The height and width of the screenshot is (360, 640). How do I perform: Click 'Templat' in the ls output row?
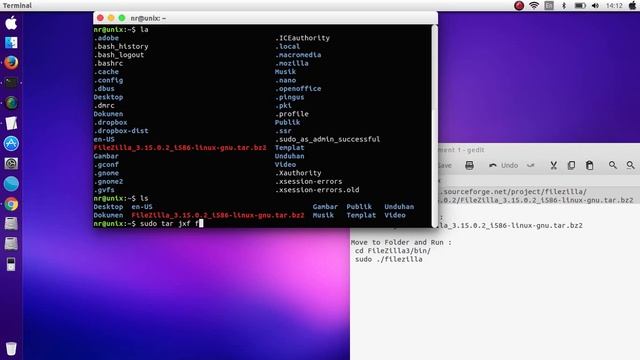point(361,215)
